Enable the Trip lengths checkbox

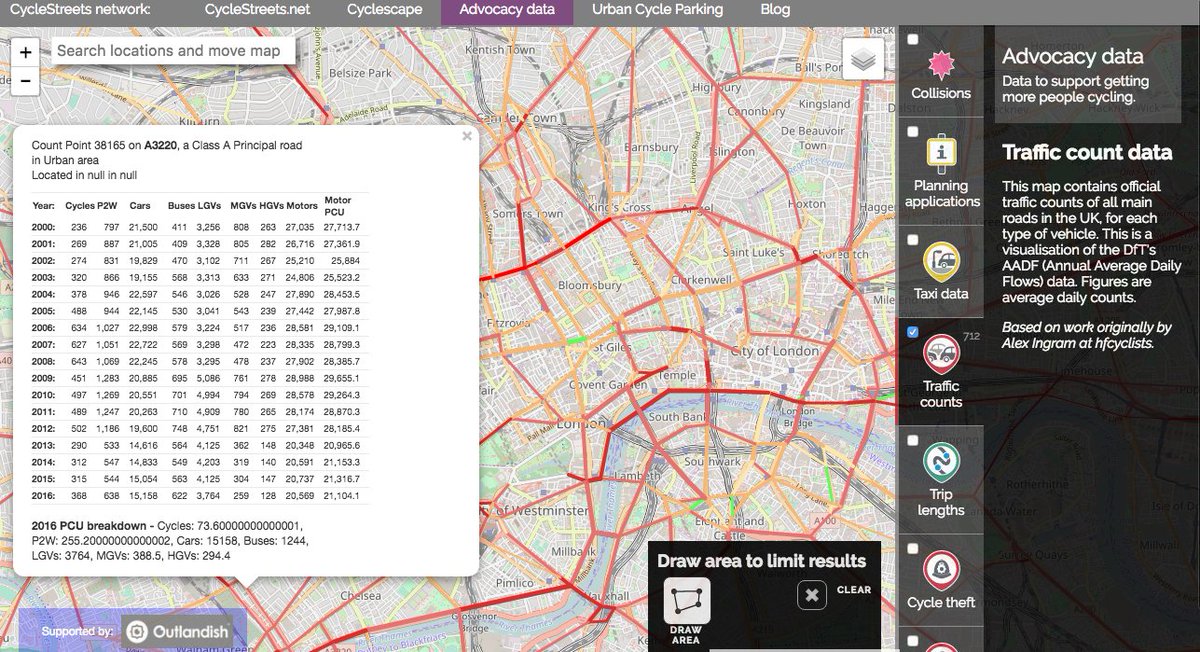click(913, 440)
